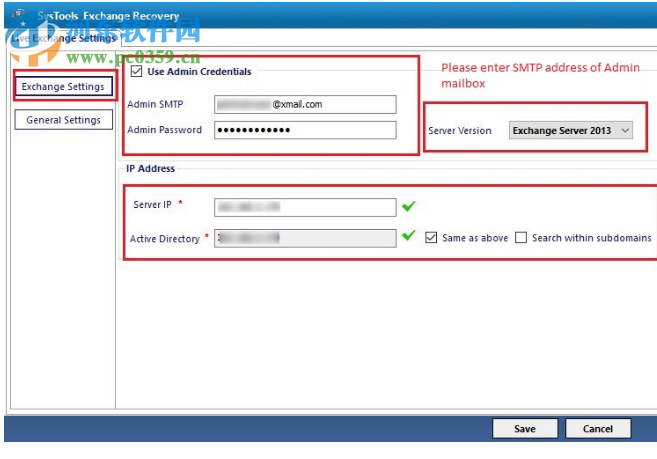Click the SysTools Exchange Recovery title text
Screen dimensions: 657x459
coord(108,16)
